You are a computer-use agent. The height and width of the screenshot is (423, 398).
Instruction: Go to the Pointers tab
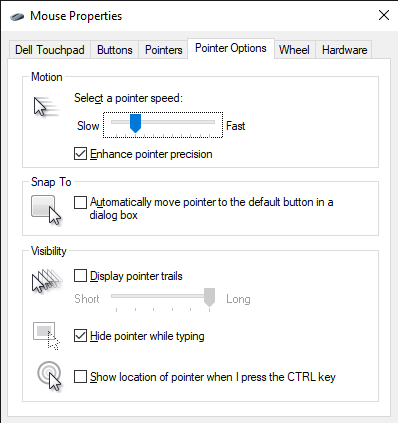click(x=164, y=50)
